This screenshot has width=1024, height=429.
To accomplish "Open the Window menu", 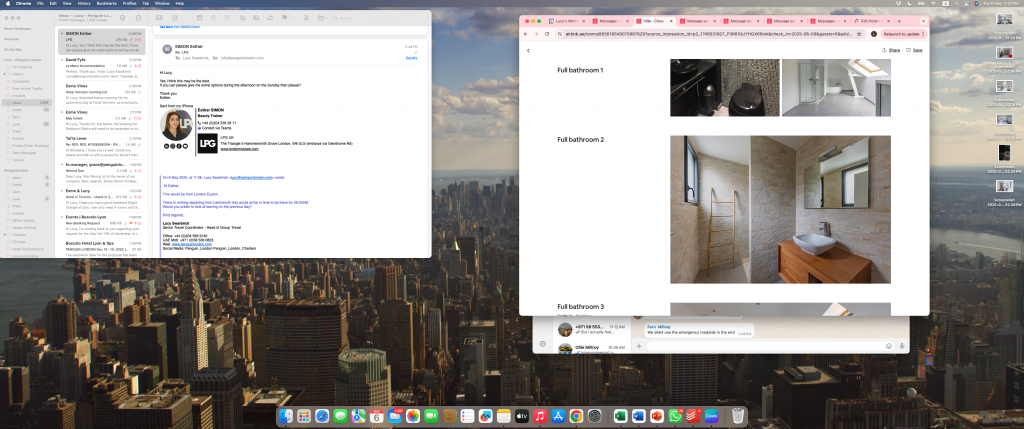I will [x=163, y=3].
